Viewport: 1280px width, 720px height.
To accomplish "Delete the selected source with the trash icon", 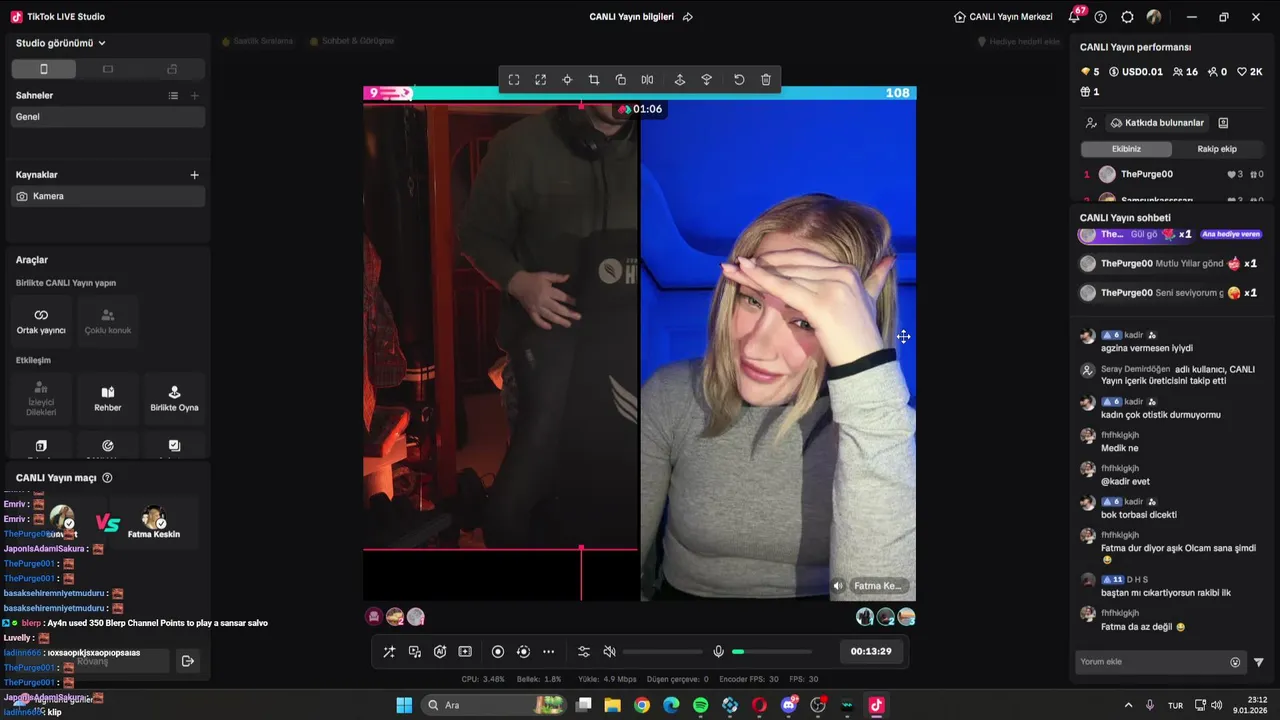I will 766,80.
